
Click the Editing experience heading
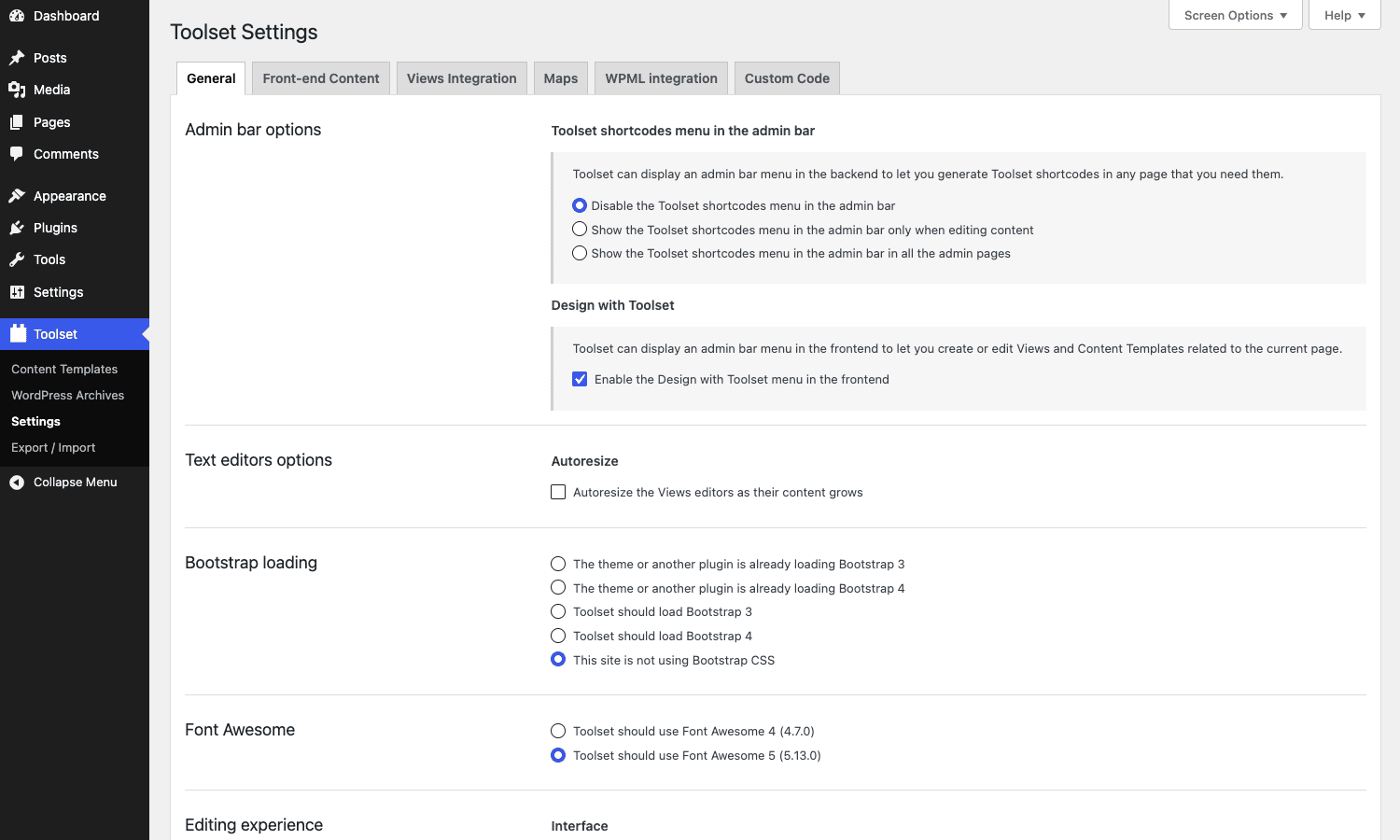254,825
